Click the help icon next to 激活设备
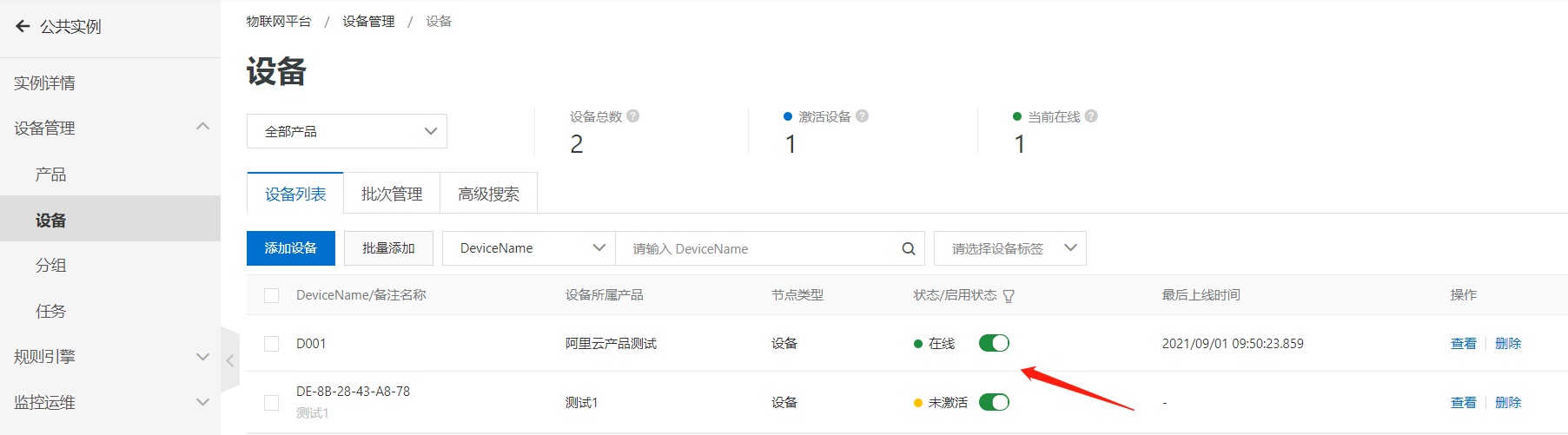This screenshot has height=435, width=1568. click(862, 115)
